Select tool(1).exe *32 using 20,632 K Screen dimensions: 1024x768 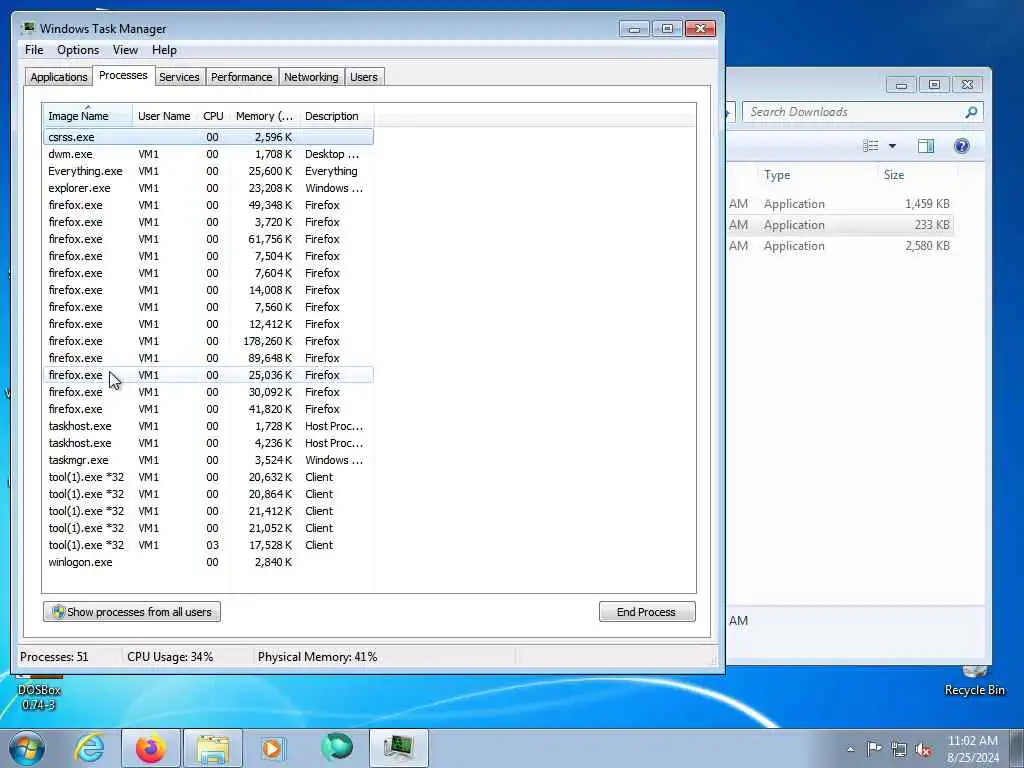click(208, 477)
